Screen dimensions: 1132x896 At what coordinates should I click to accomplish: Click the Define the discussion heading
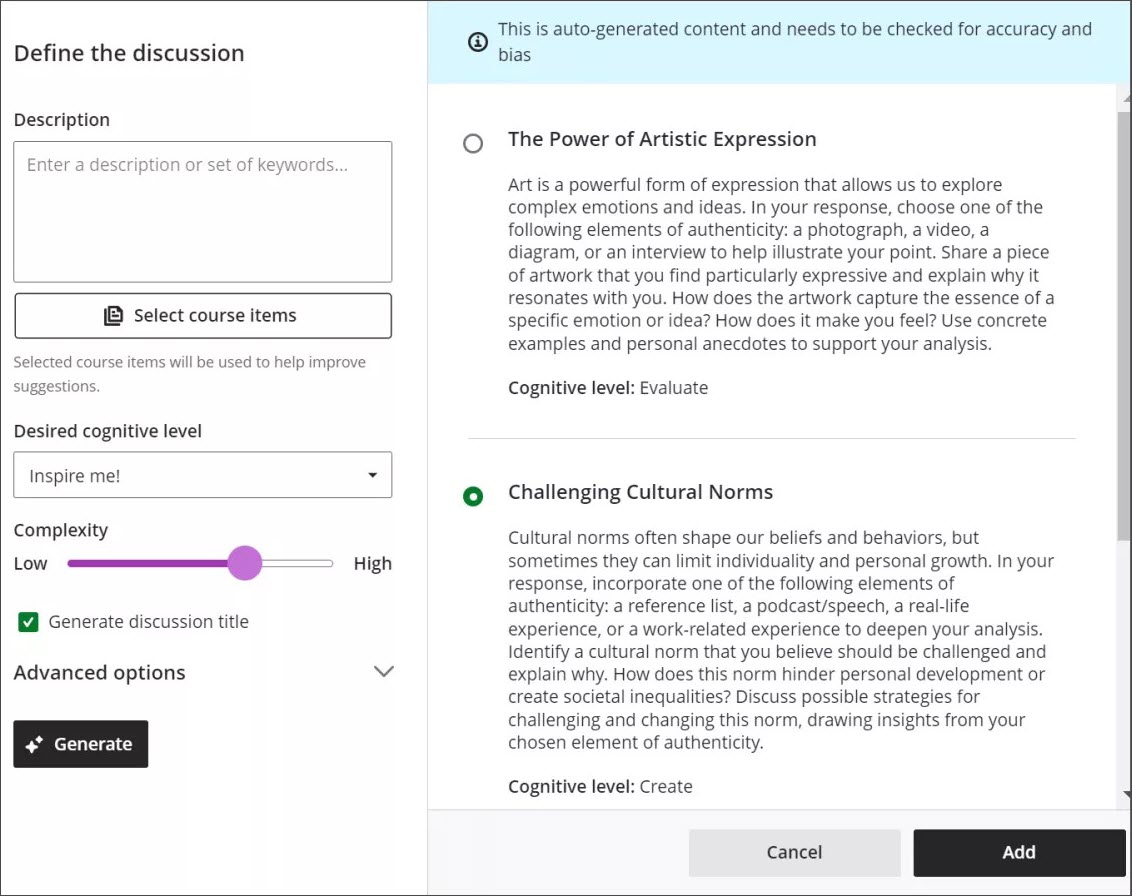point(129,53)
